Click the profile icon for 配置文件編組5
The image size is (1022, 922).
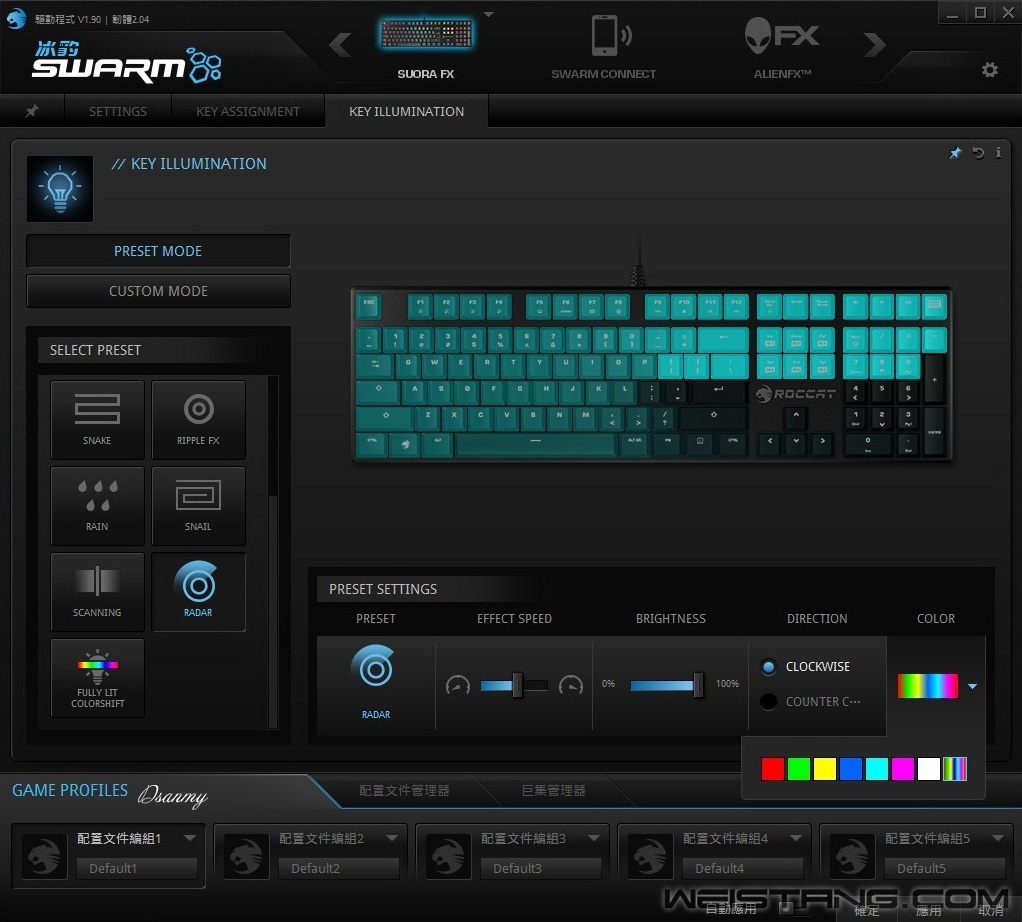(x=853, y=856)
